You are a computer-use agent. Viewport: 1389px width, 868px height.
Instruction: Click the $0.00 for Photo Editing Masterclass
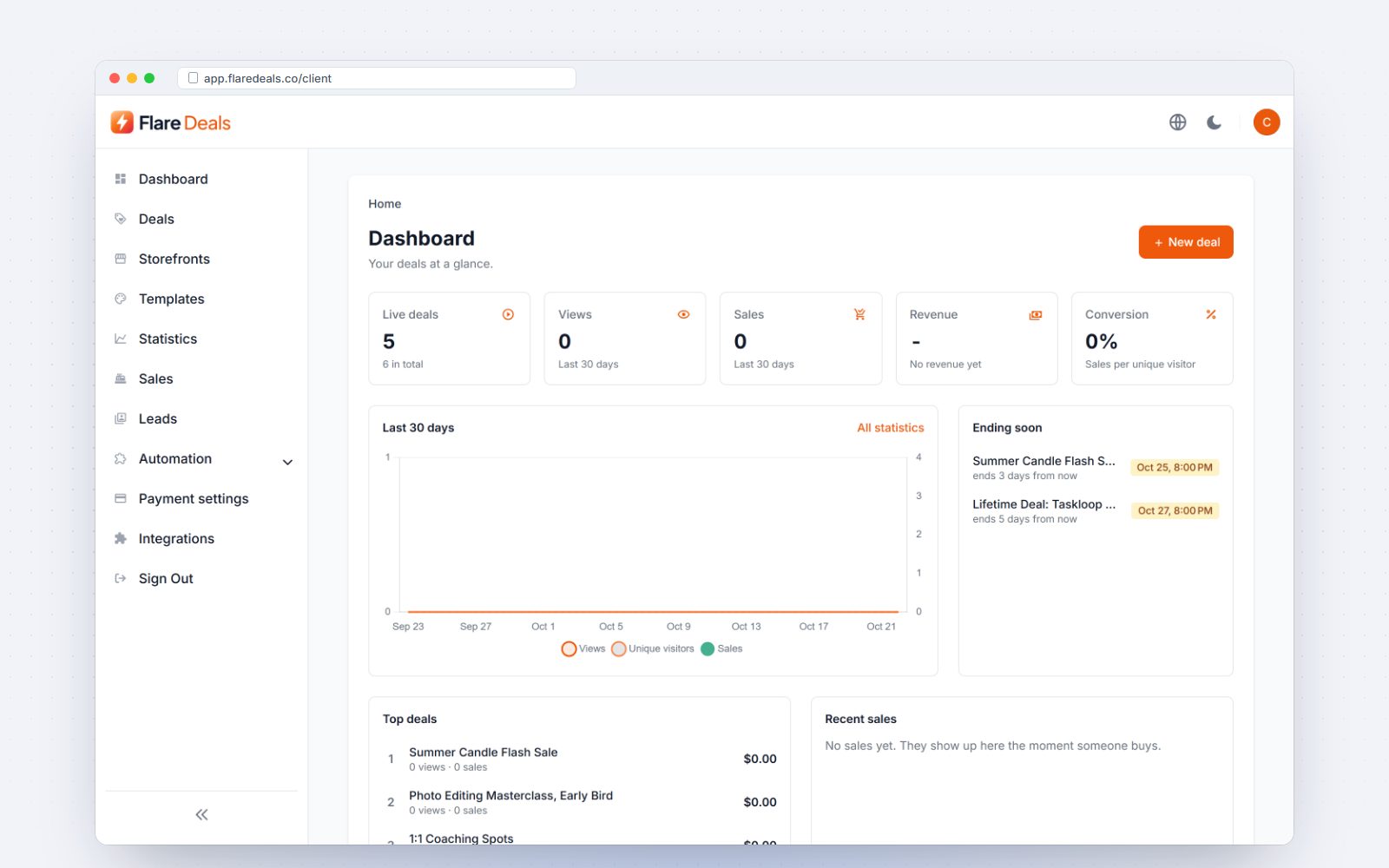click(x=760, y=802)
